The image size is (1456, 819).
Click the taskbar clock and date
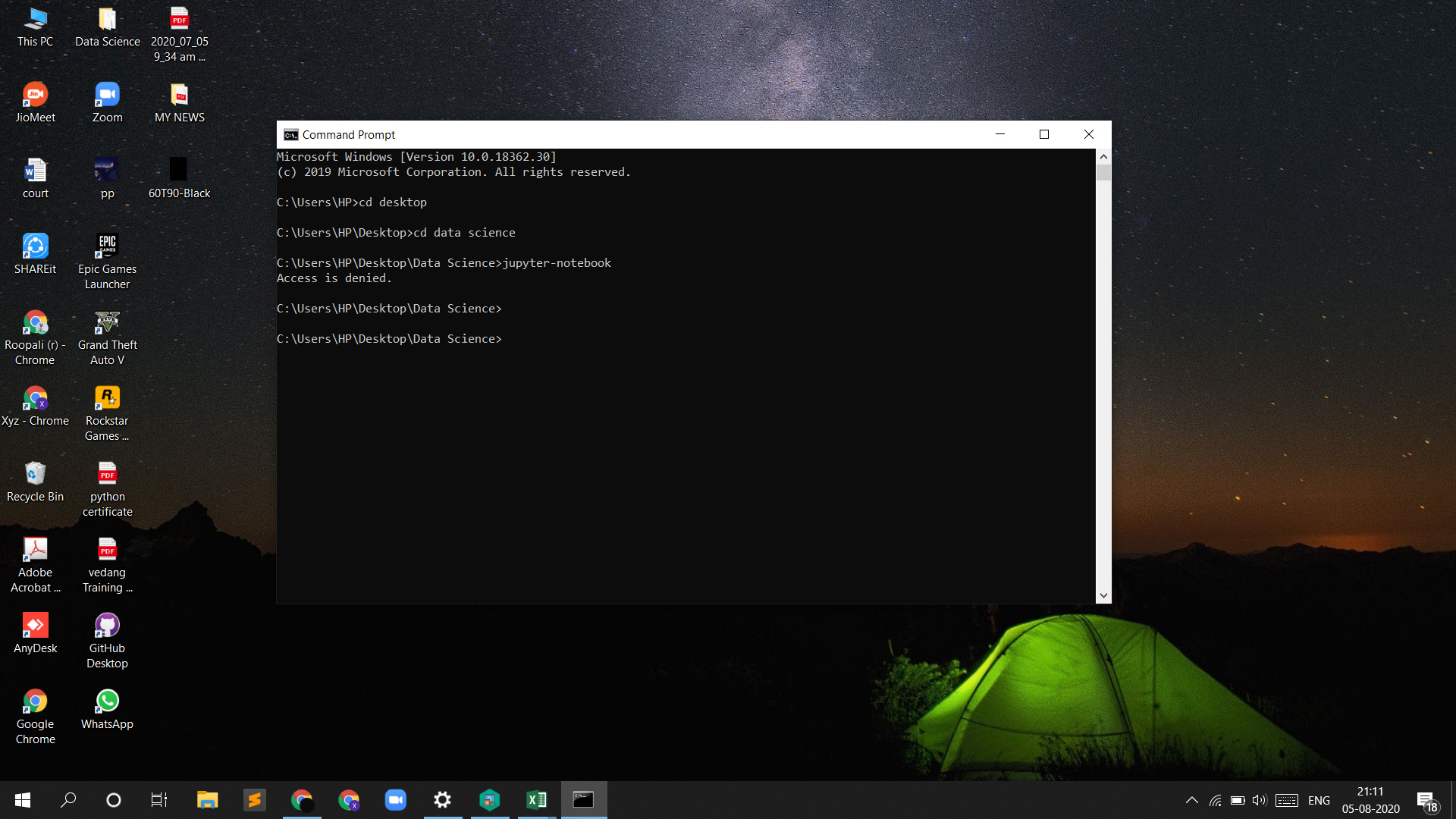(1370, 800)
